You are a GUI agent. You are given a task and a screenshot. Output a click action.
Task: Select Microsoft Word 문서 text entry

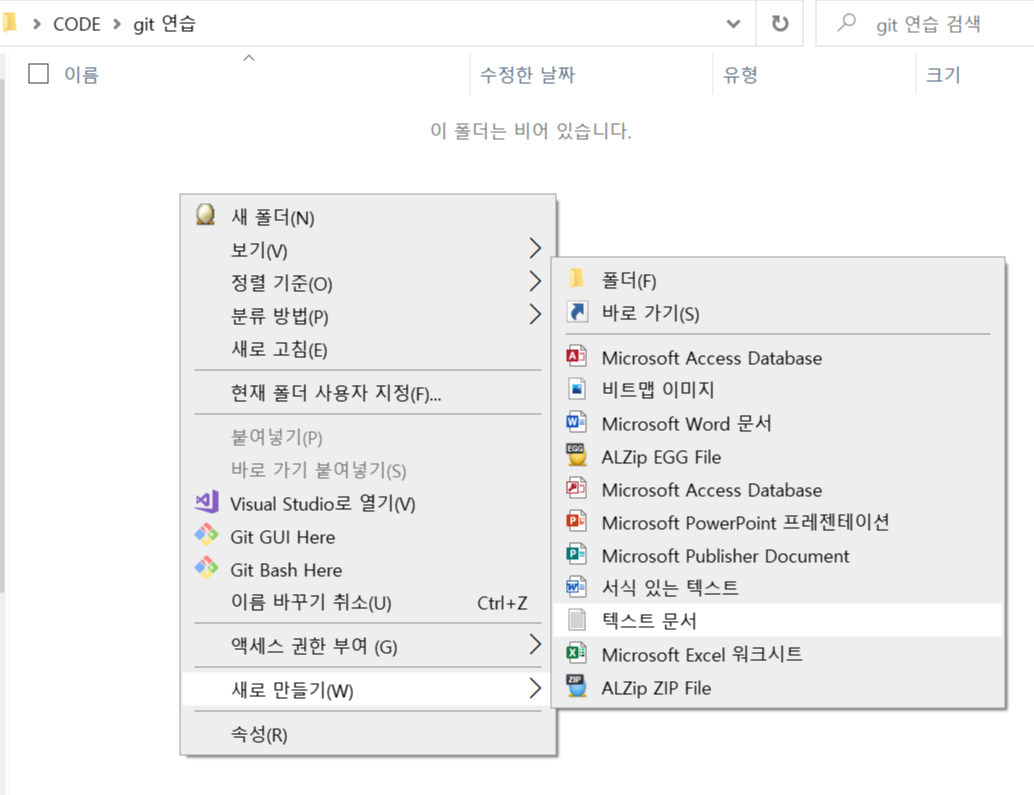686,423
